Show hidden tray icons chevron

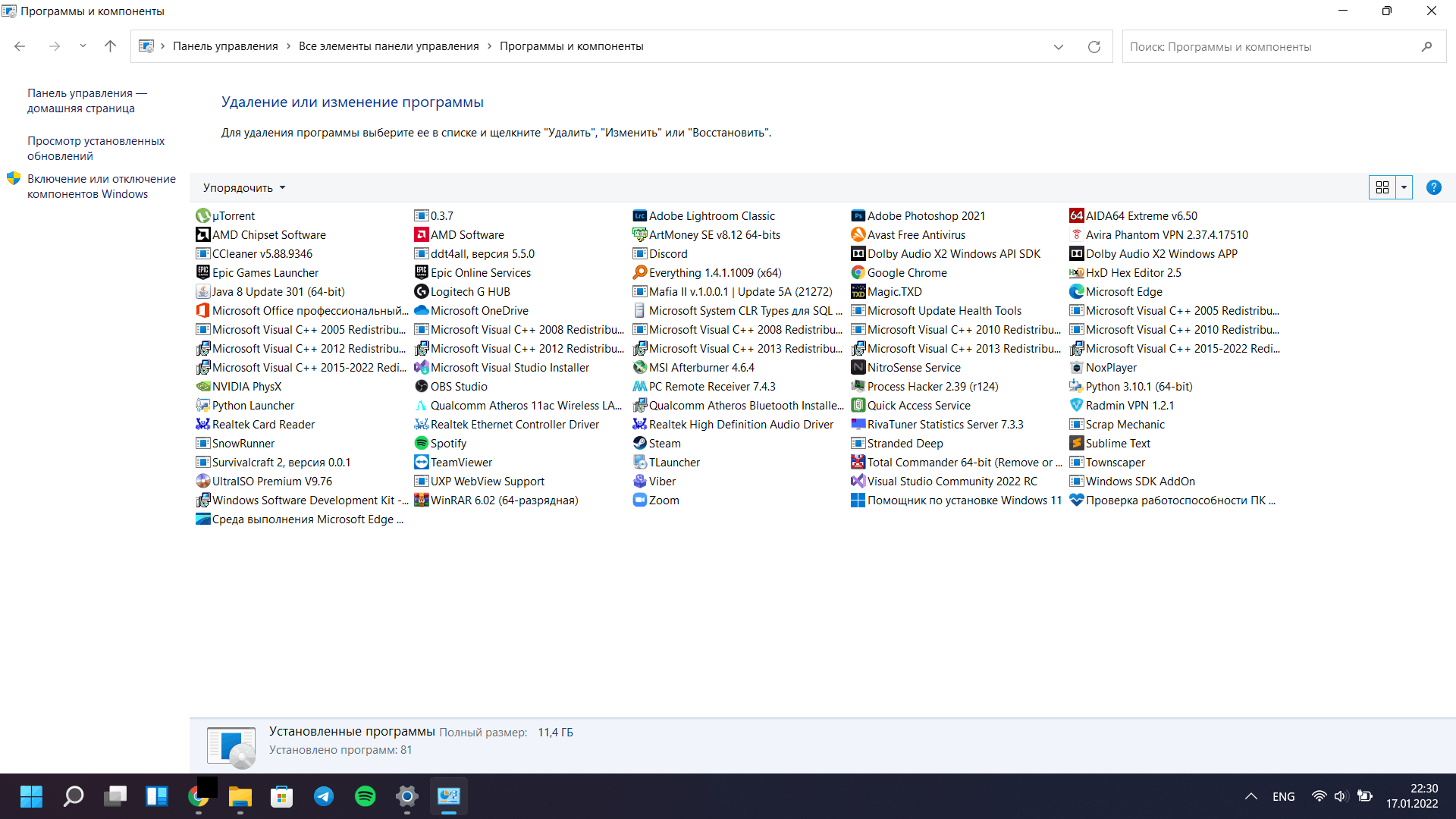click(1251, 796)
